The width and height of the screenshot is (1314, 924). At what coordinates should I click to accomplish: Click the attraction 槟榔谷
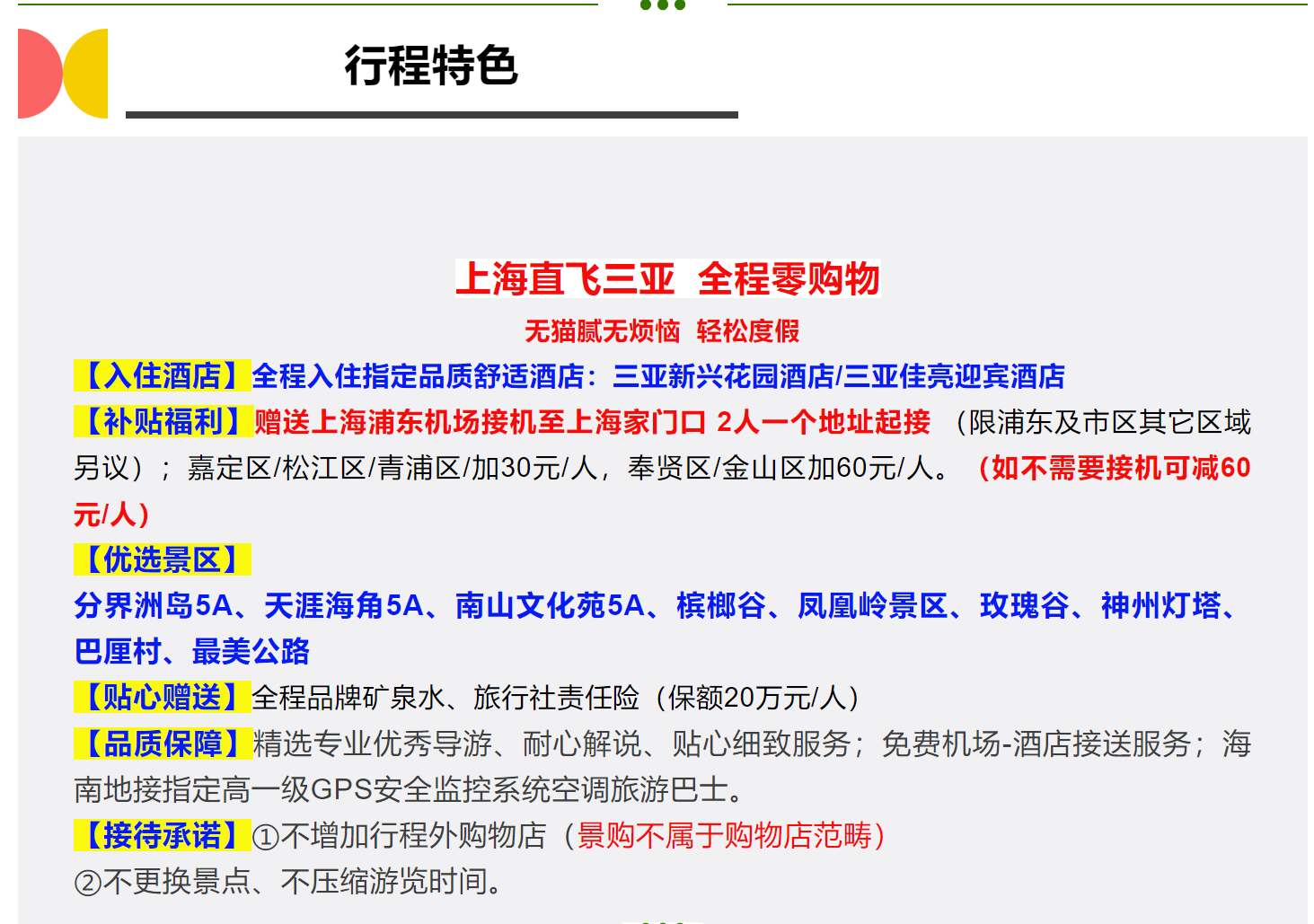click(721, 605)
